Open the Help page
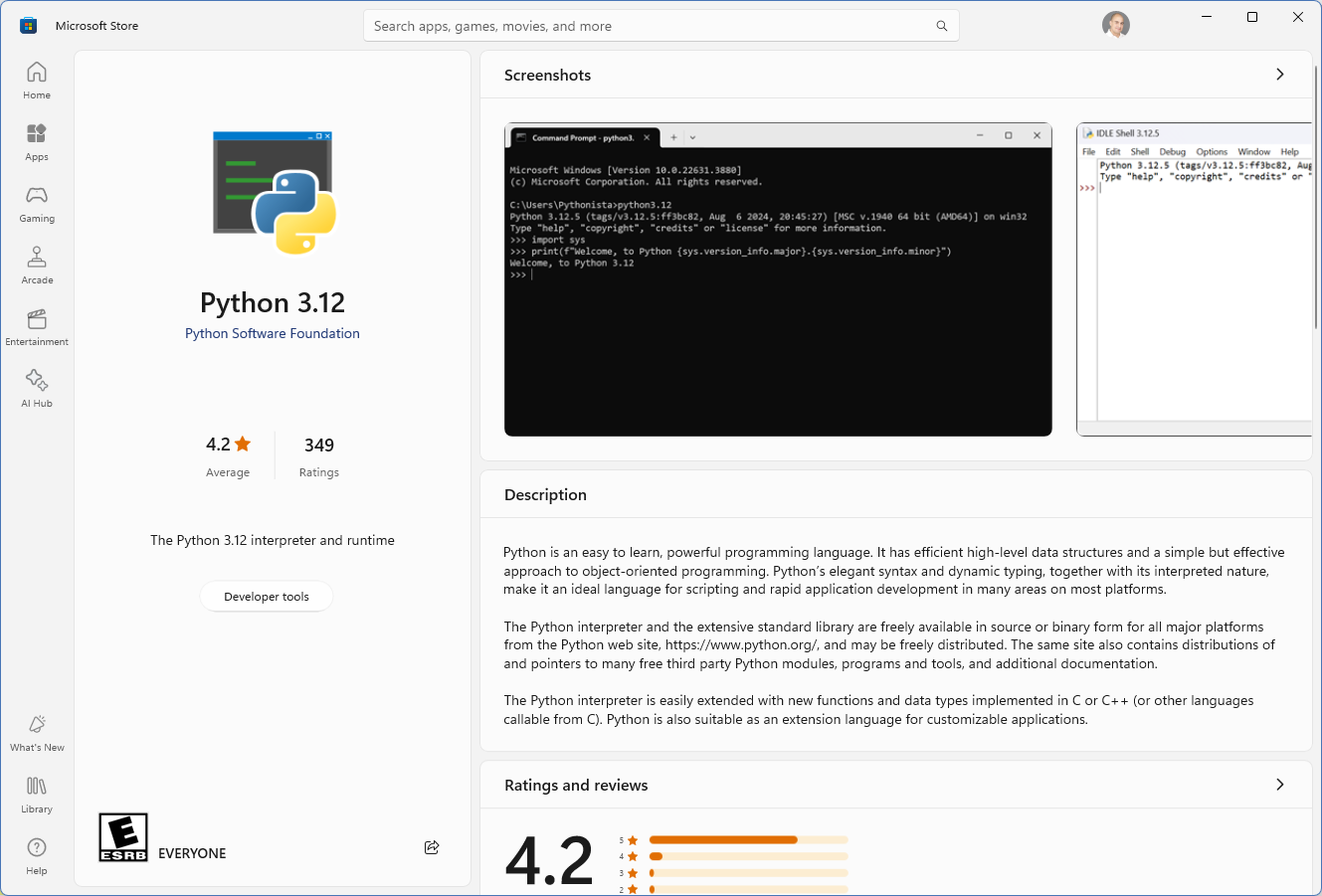The height and width of the screenshot is (896, 1322). (x=37, y=856)
